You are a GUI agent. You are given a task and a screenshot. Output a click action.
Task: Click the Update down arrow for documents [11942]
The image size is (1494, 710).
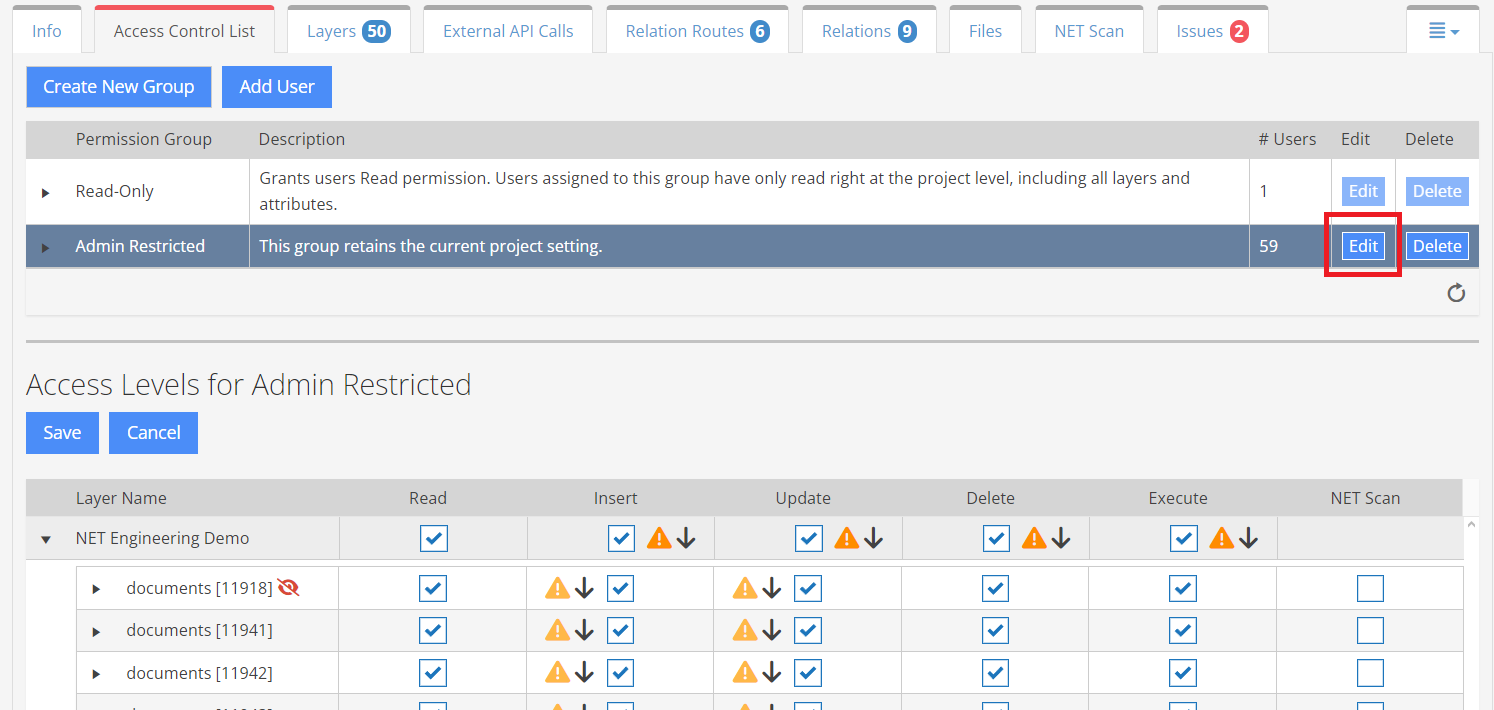tap(772, 673)
